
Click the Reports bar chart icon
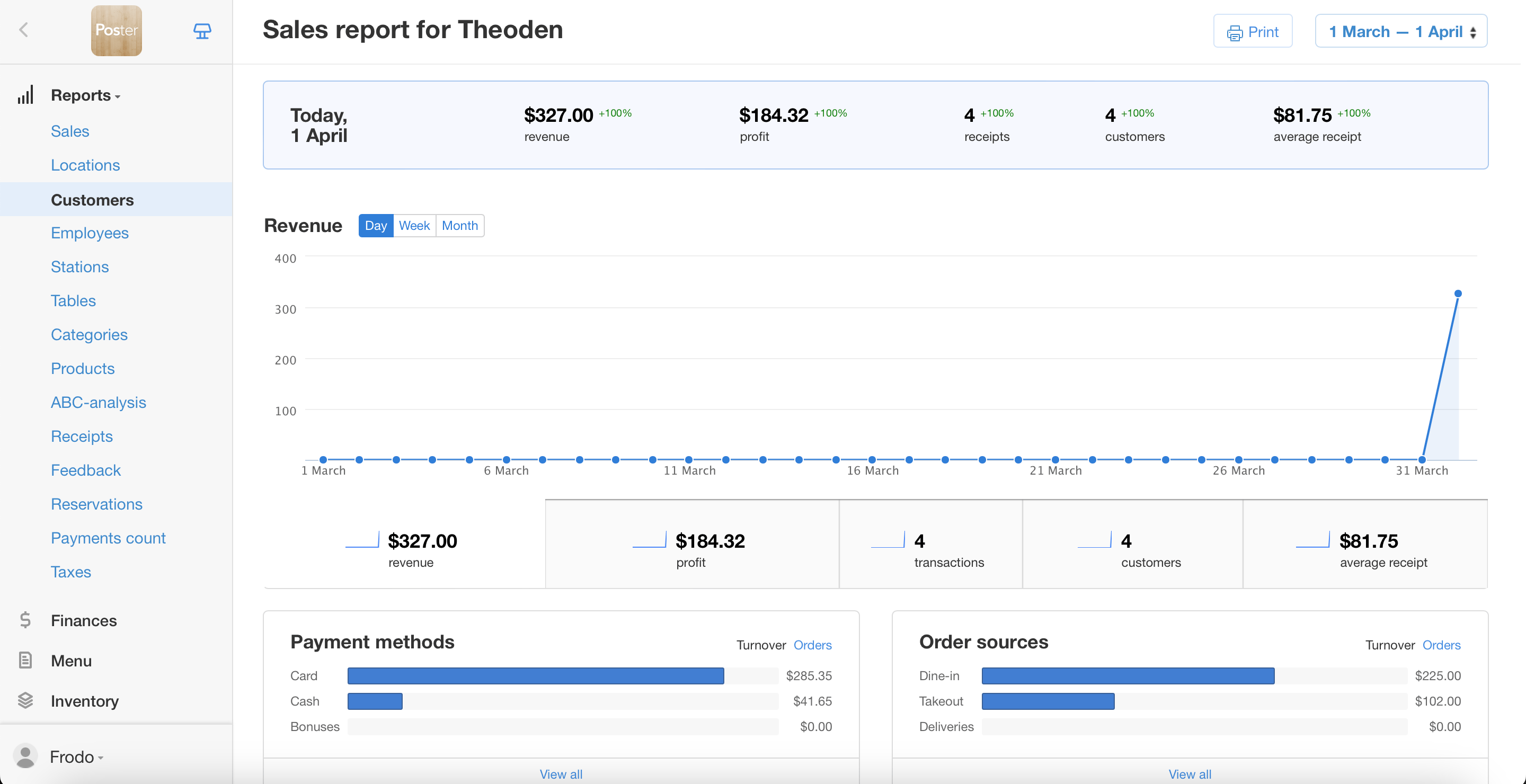pos(25,95)
